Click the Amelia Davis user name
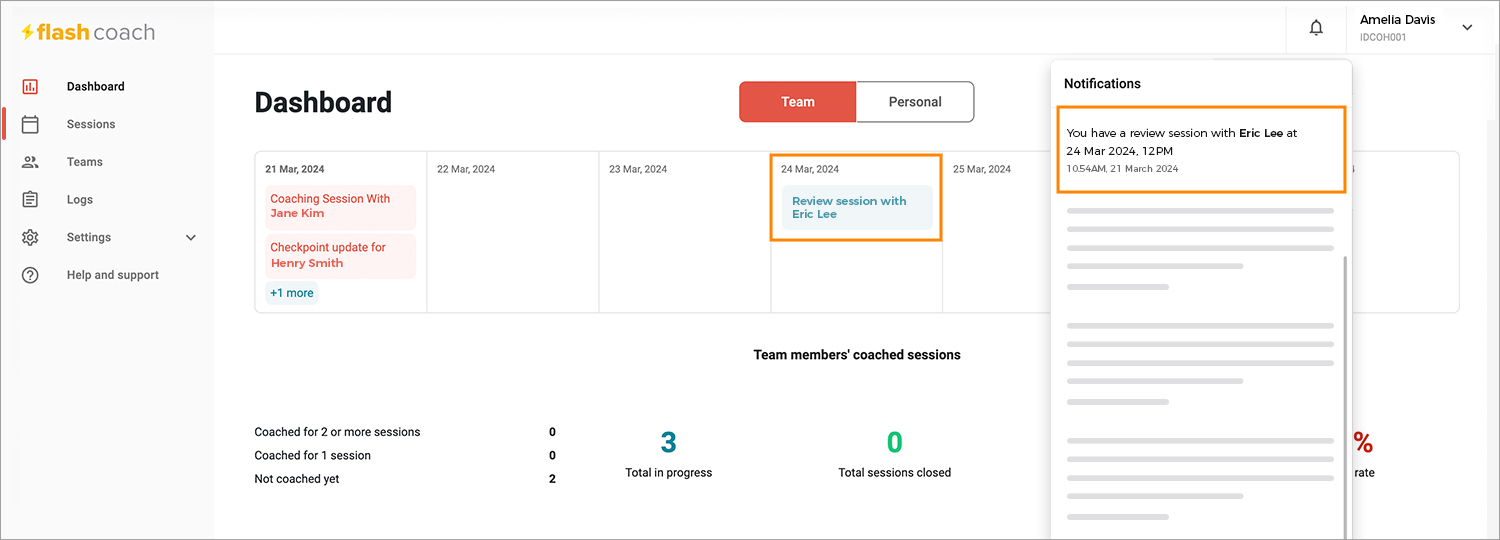This screenshot has height=540, width=1500. 1398,20
